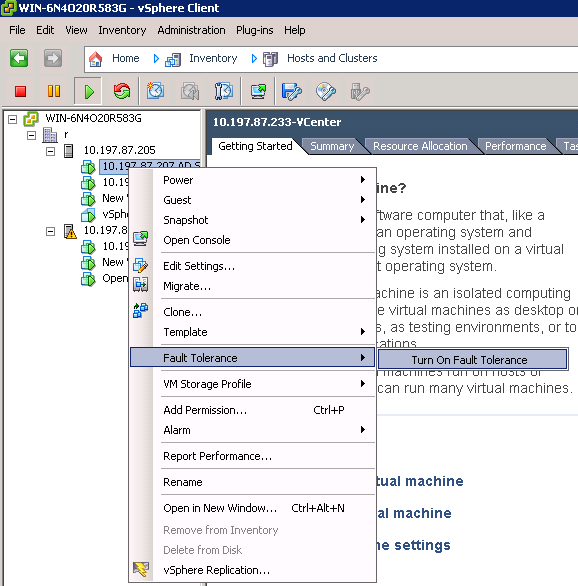Click the Reset virtual machine icon
578x586 pixels.
tap(122, 91)
